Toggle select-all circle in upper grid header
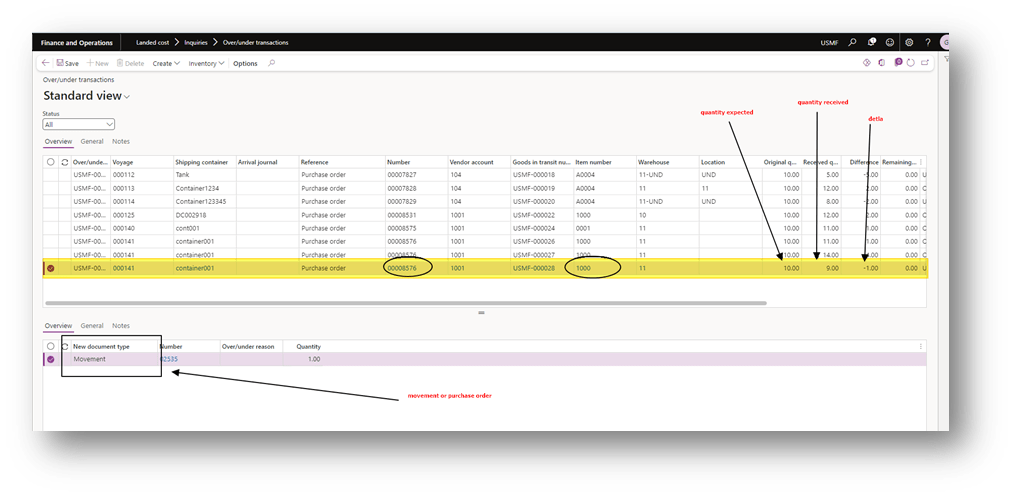This screenshot has width=1014, height=496. 50,162
